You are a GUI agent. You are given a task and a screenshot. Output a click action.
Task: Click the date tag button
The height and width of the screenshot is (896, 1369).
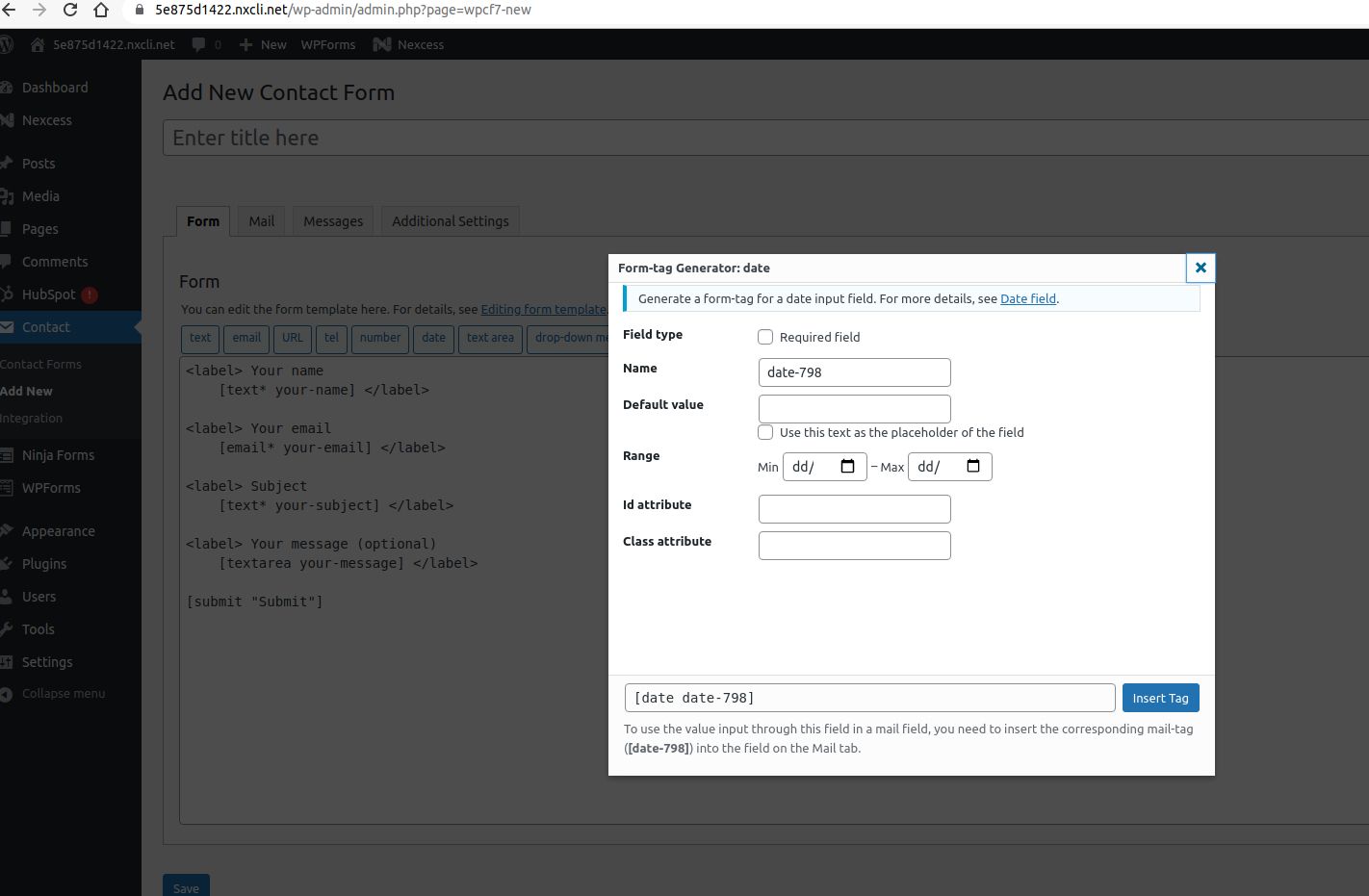click(434, 338)
